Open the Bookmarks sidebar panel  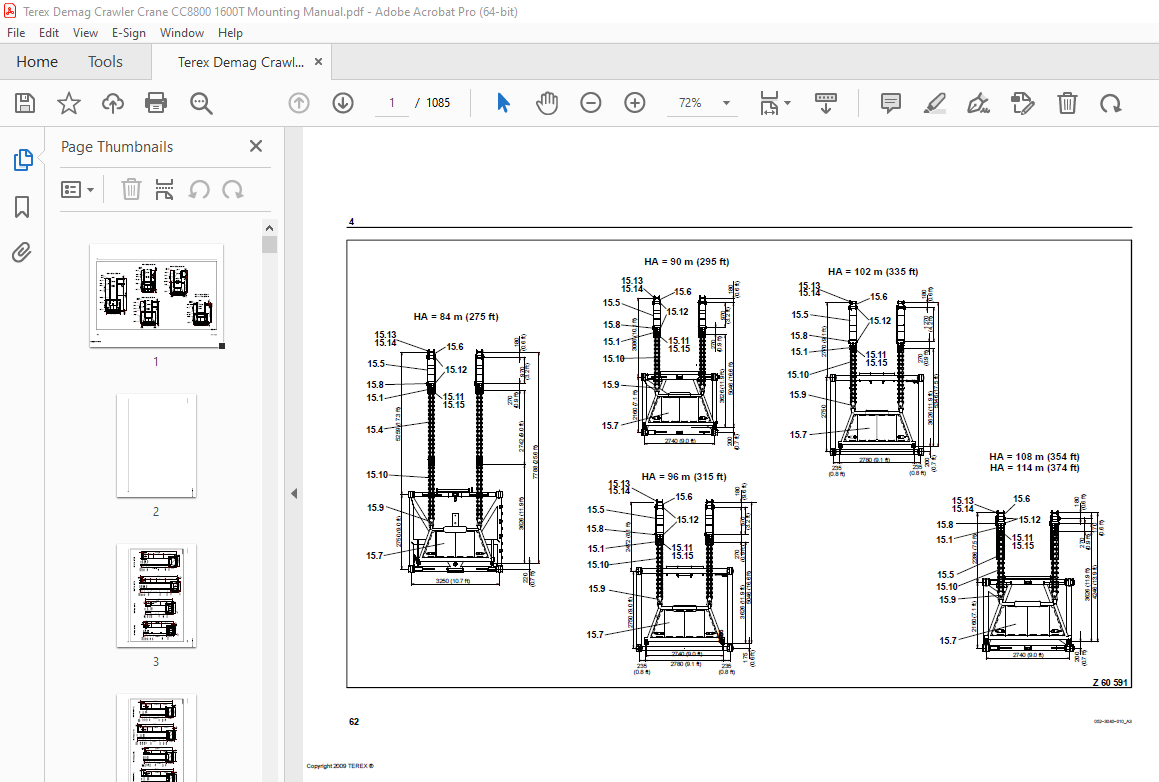pyautogui.click(x=22, y=207)
